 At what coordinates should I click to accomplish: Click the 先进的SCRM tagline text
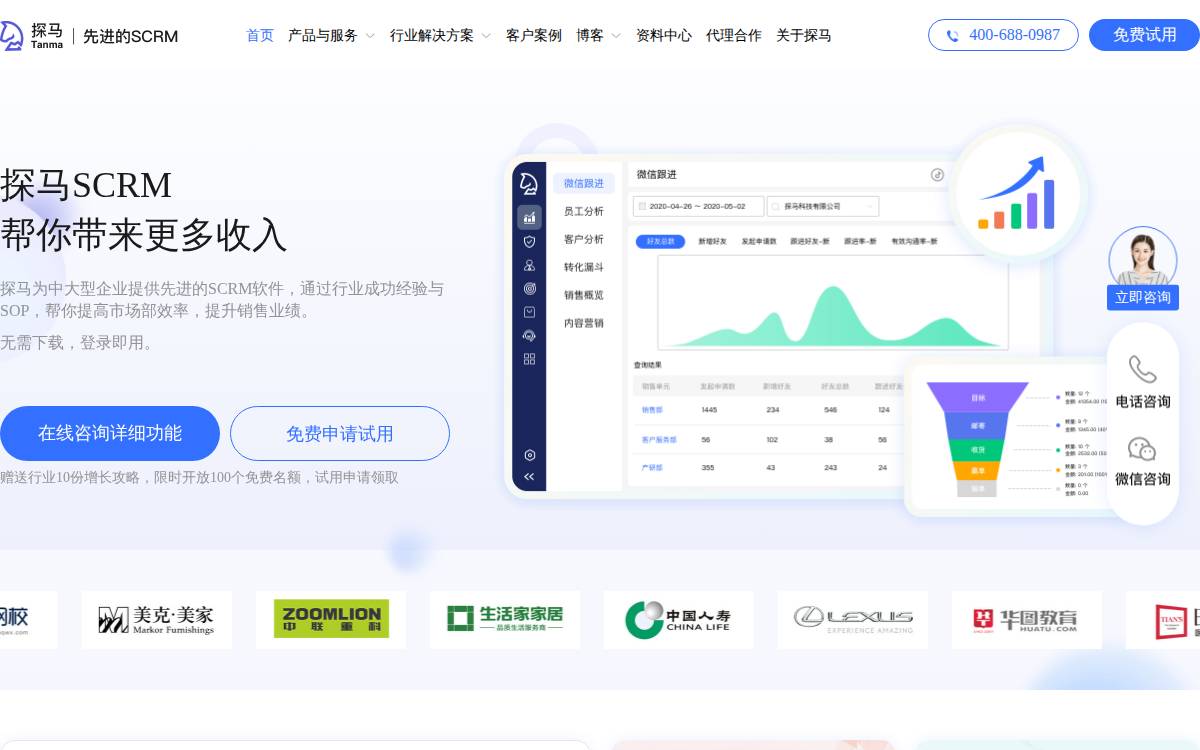click(130, 36)
